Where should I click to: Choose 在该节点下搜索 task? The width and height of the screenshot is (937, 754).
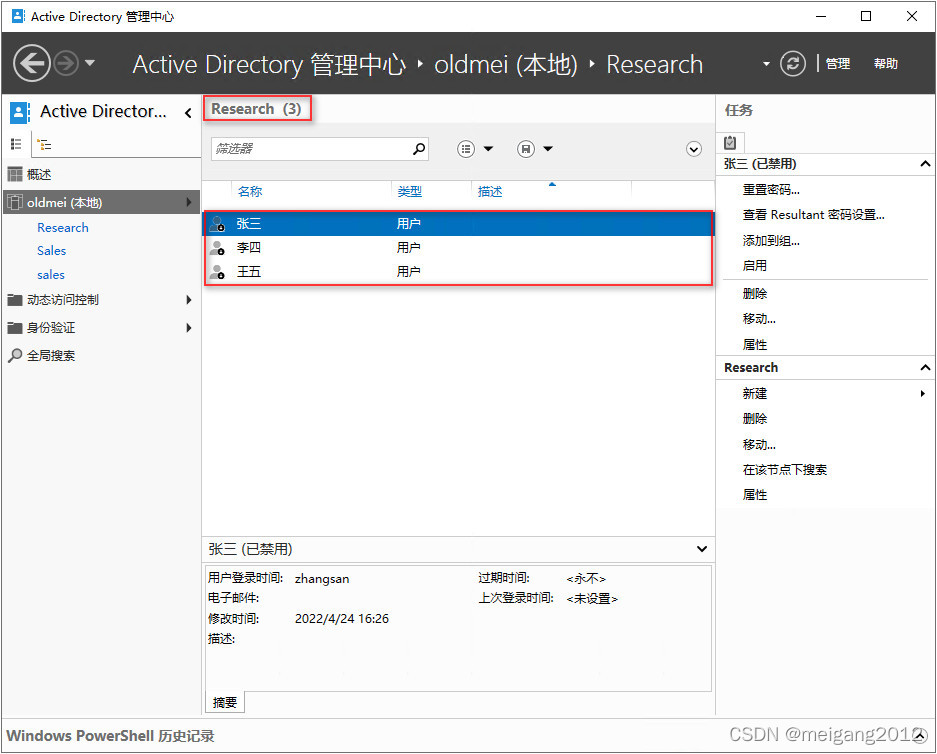click(785, 470)
